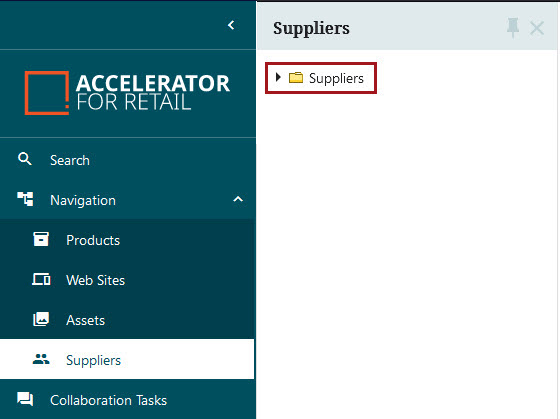Select the Suppliers folder label in tree
This screenshot has height=419, width=560.
click(336, 78)
